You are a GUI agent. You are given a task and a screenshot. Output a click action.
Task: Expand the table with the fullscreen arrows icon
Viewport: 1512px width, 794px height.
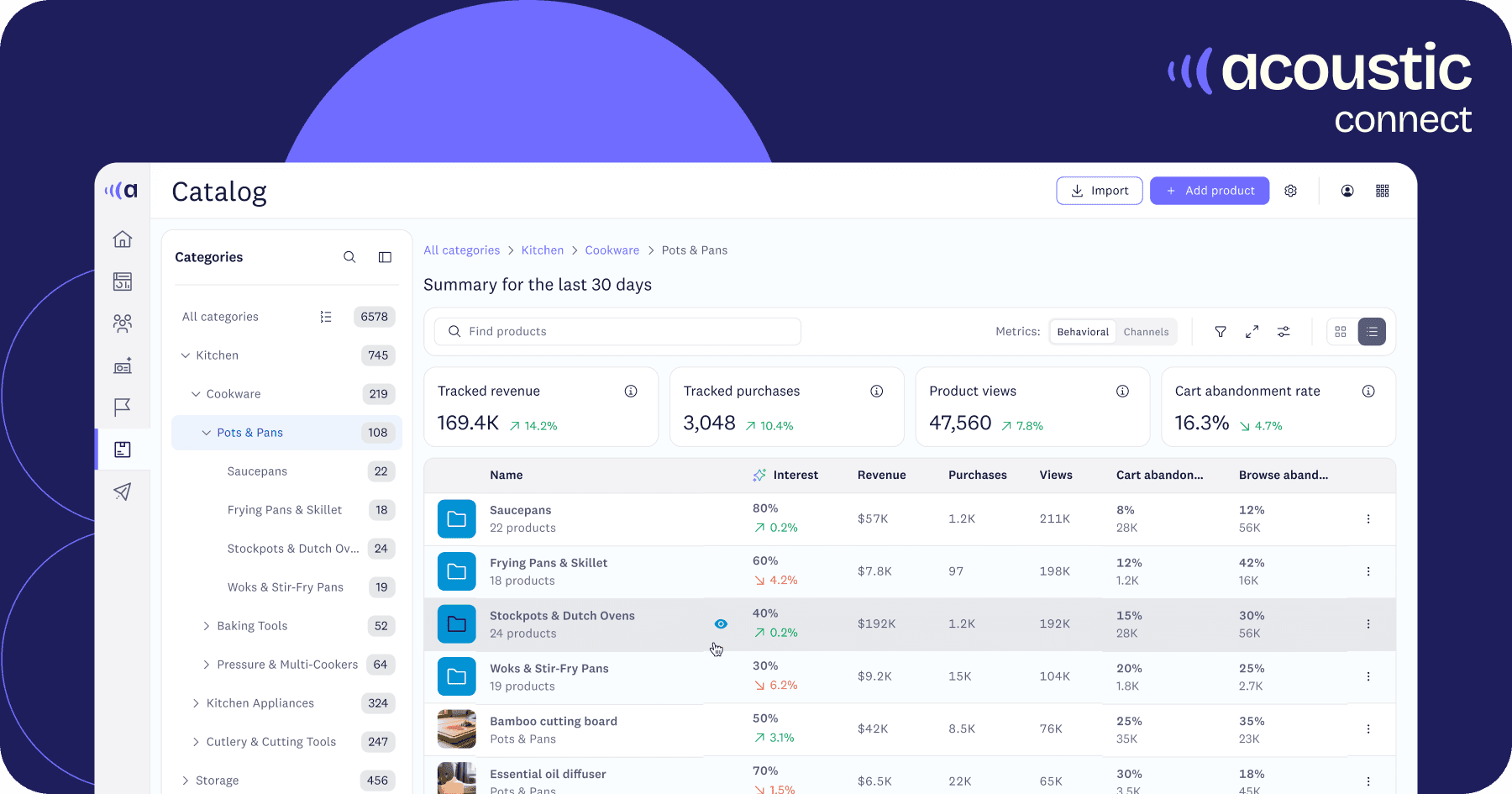tap(1252, 332)
